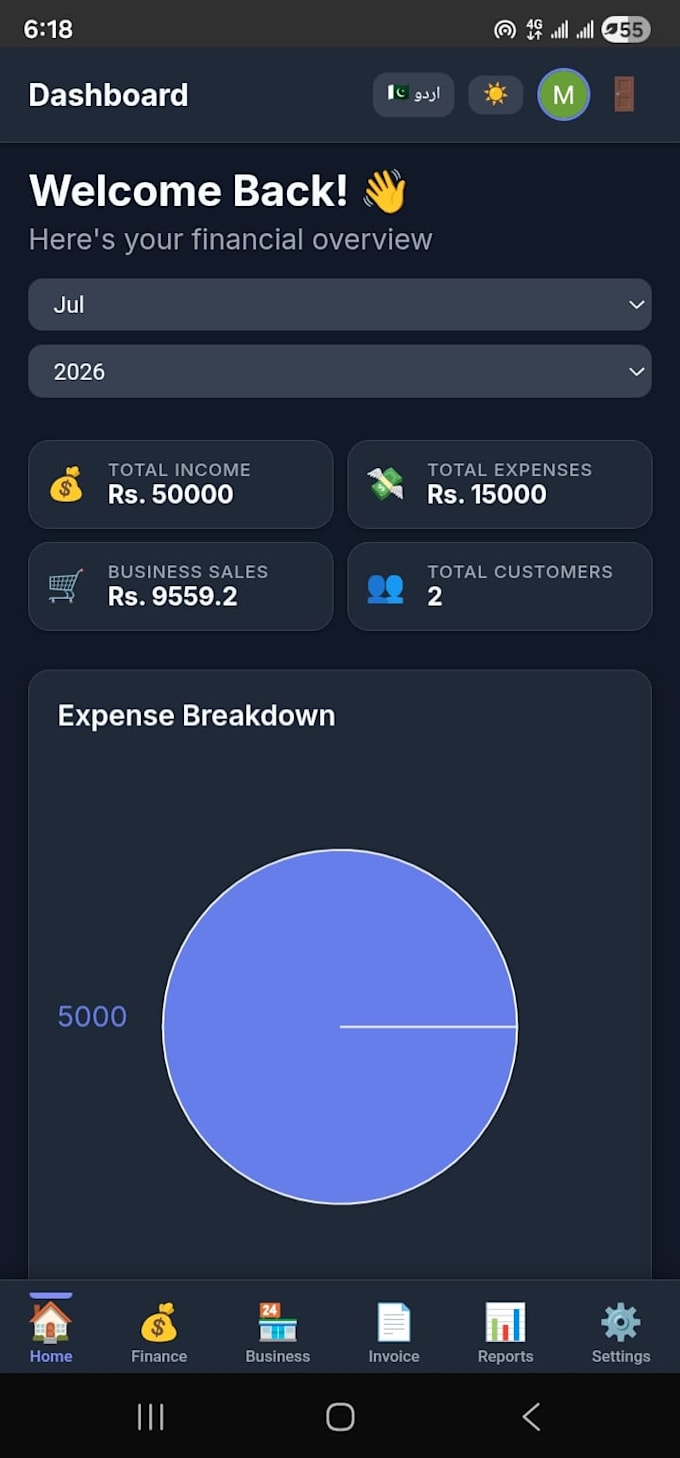Image resolution: width=680 pixels, height=1458 pixels.
Task: Open the 2026 year dropdown
Action: click(x=340, y=371)
